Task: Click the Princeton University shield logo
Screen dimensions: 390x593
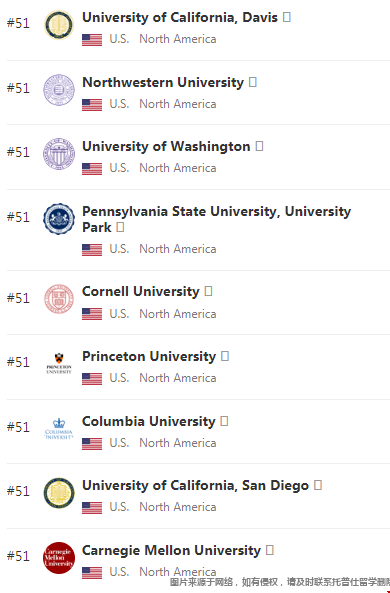Action: pyautogui.click(x=59, y=363)
